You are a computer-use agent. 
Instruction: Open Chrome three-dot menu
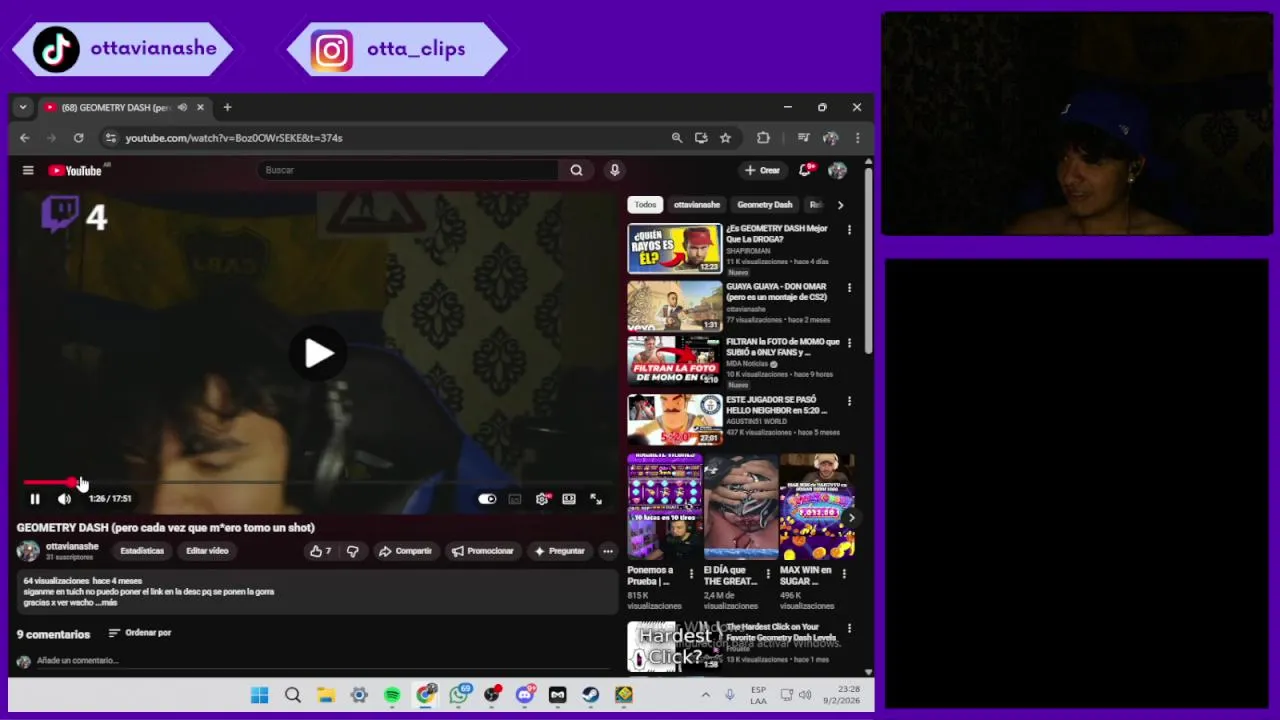pos(857,138)
